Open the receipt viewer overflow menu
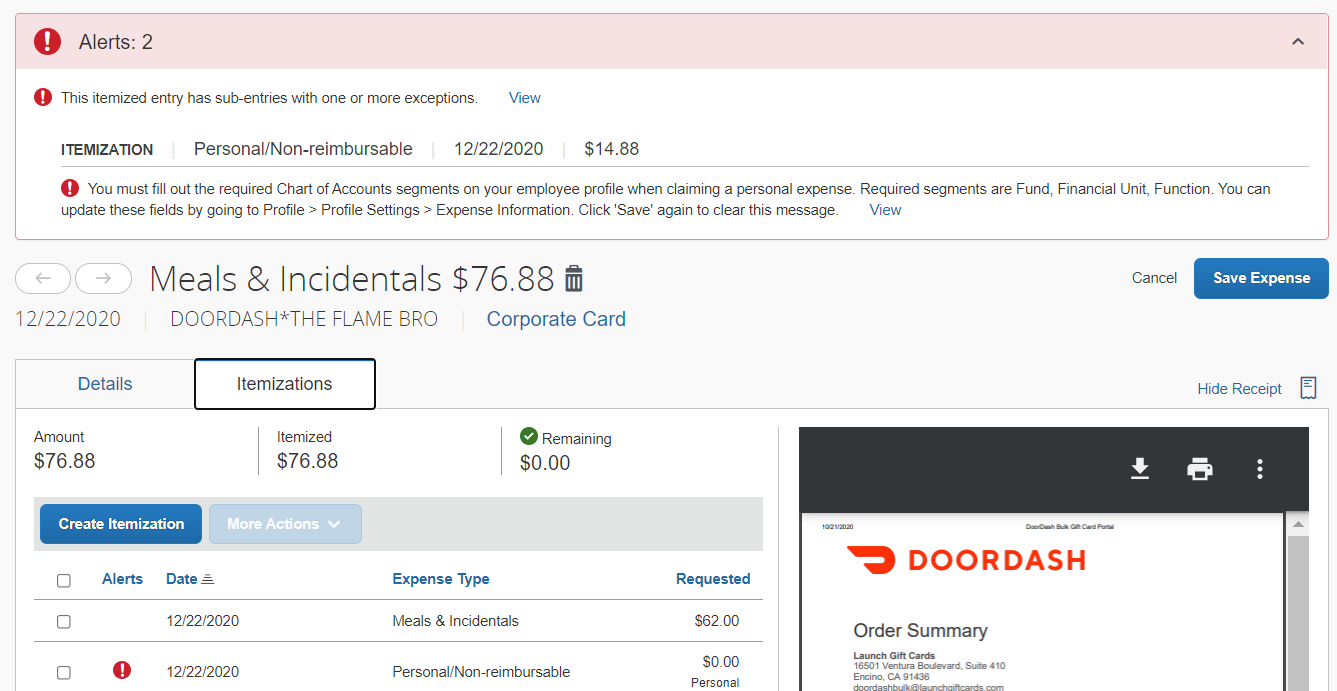This screenshot has width=1337, height=691. tap(1259, 468)
